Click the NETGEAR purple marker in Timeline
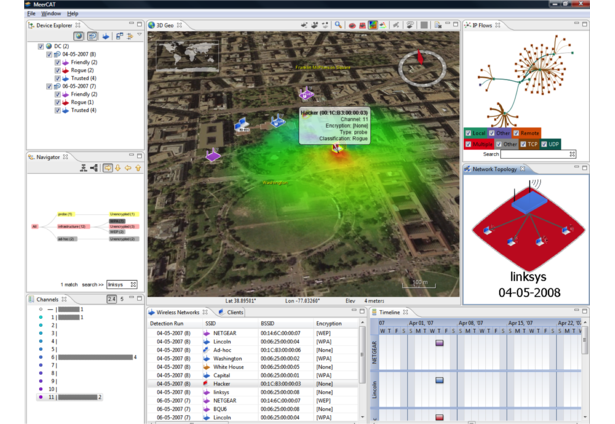Image resolution: width=615 pixels, height=424 pixels. coord(439,343)
